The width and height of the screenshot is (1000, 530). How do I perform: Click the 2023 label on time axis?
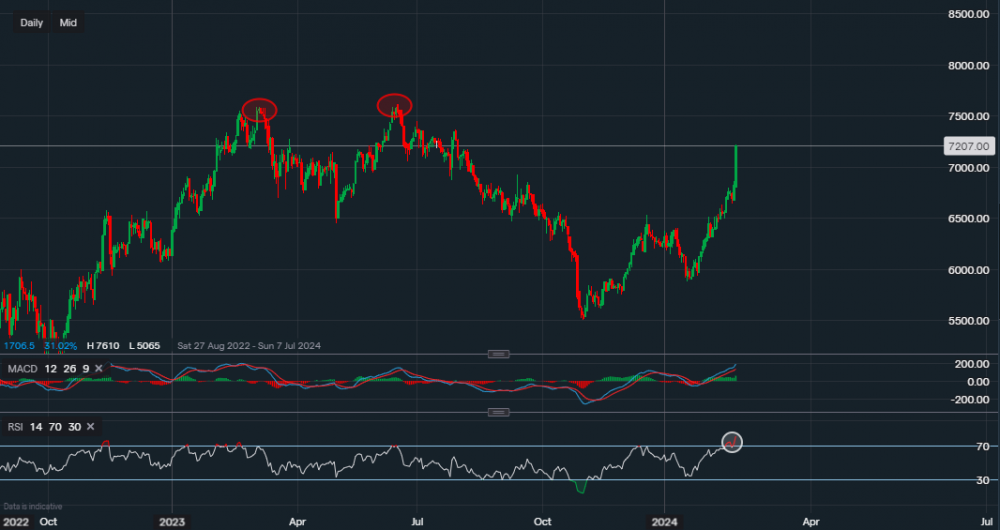point(172,521)
